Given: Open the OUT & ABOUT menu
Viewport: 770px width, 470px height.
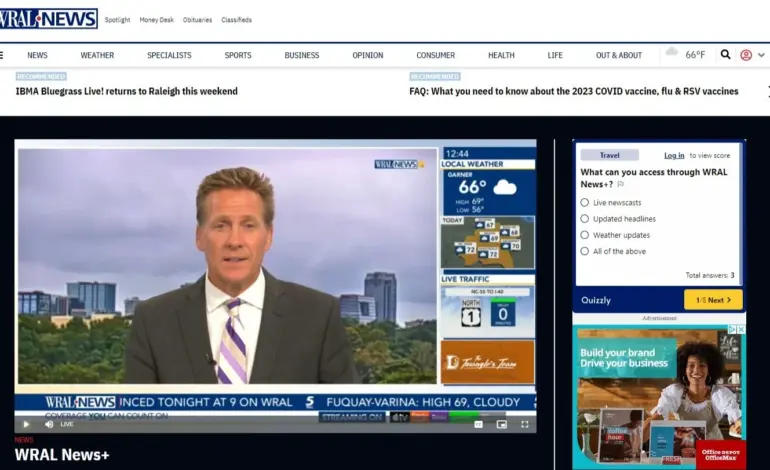Looking at the screenshot, I should tap(619, 55).
